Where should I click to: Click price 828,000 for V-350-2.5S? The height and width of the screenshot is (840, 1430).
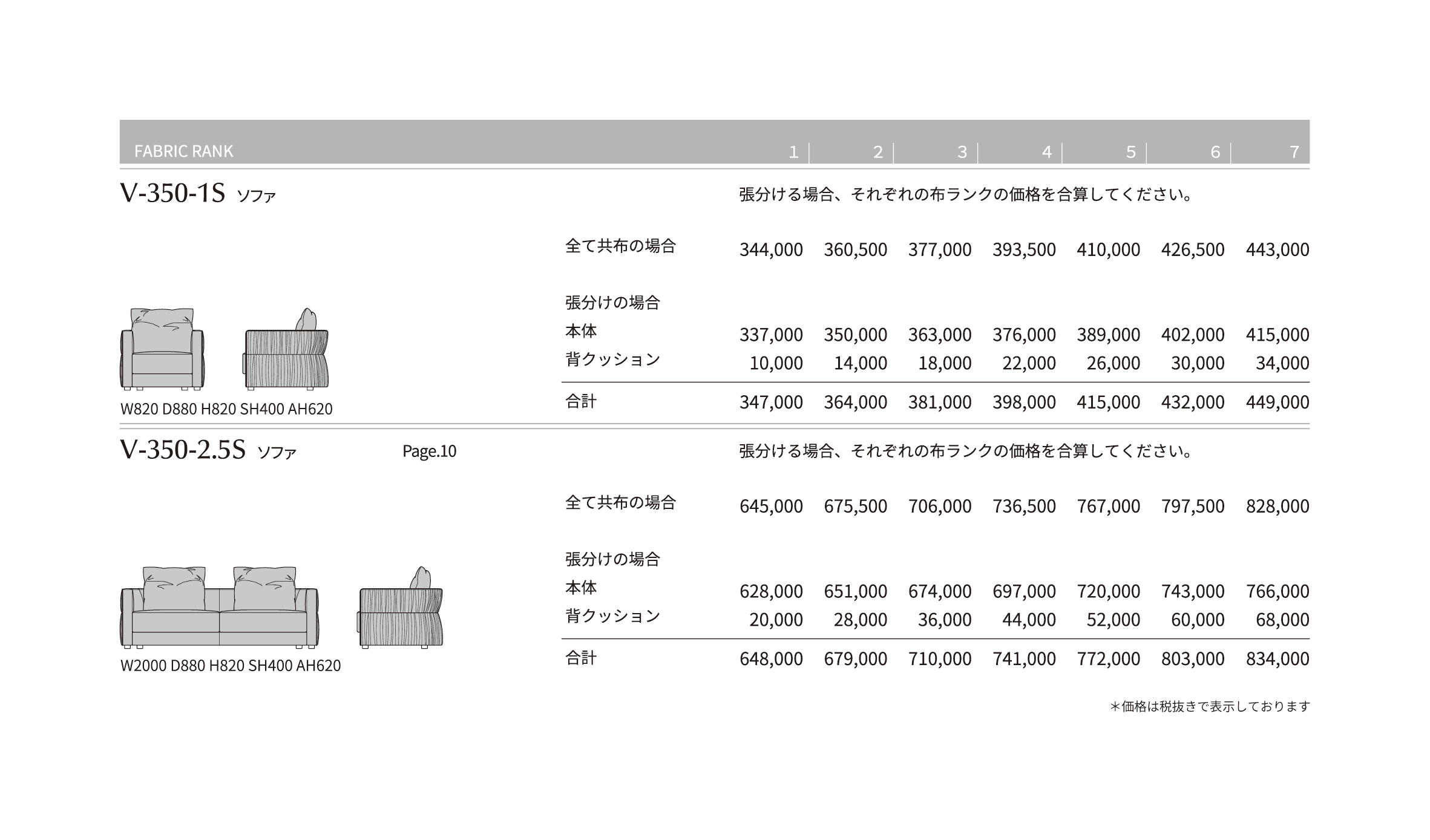tap(1277, 506)
